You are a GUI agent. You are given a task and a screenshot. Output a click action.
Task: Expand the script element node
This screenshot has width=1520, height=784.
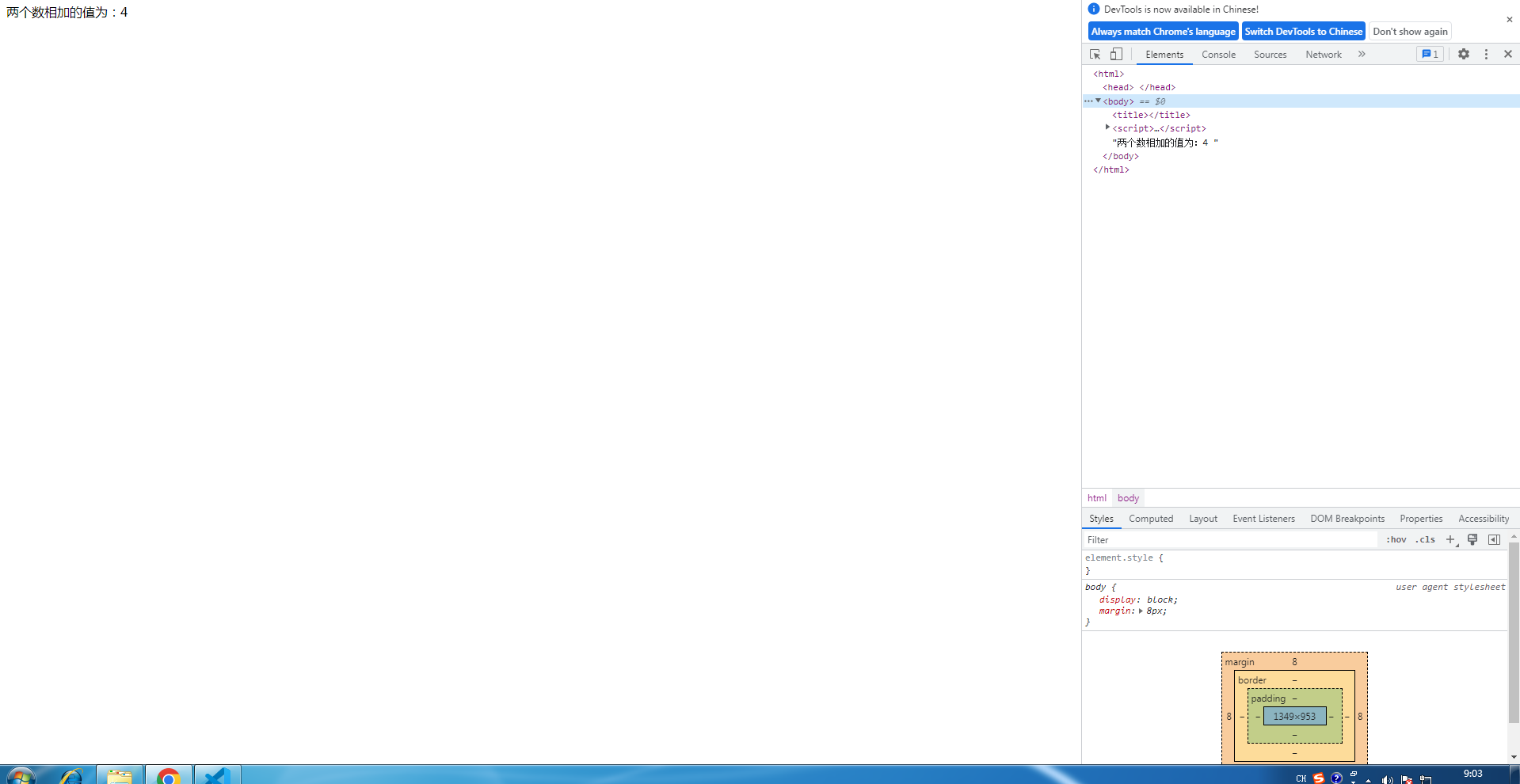(1107, 127)
